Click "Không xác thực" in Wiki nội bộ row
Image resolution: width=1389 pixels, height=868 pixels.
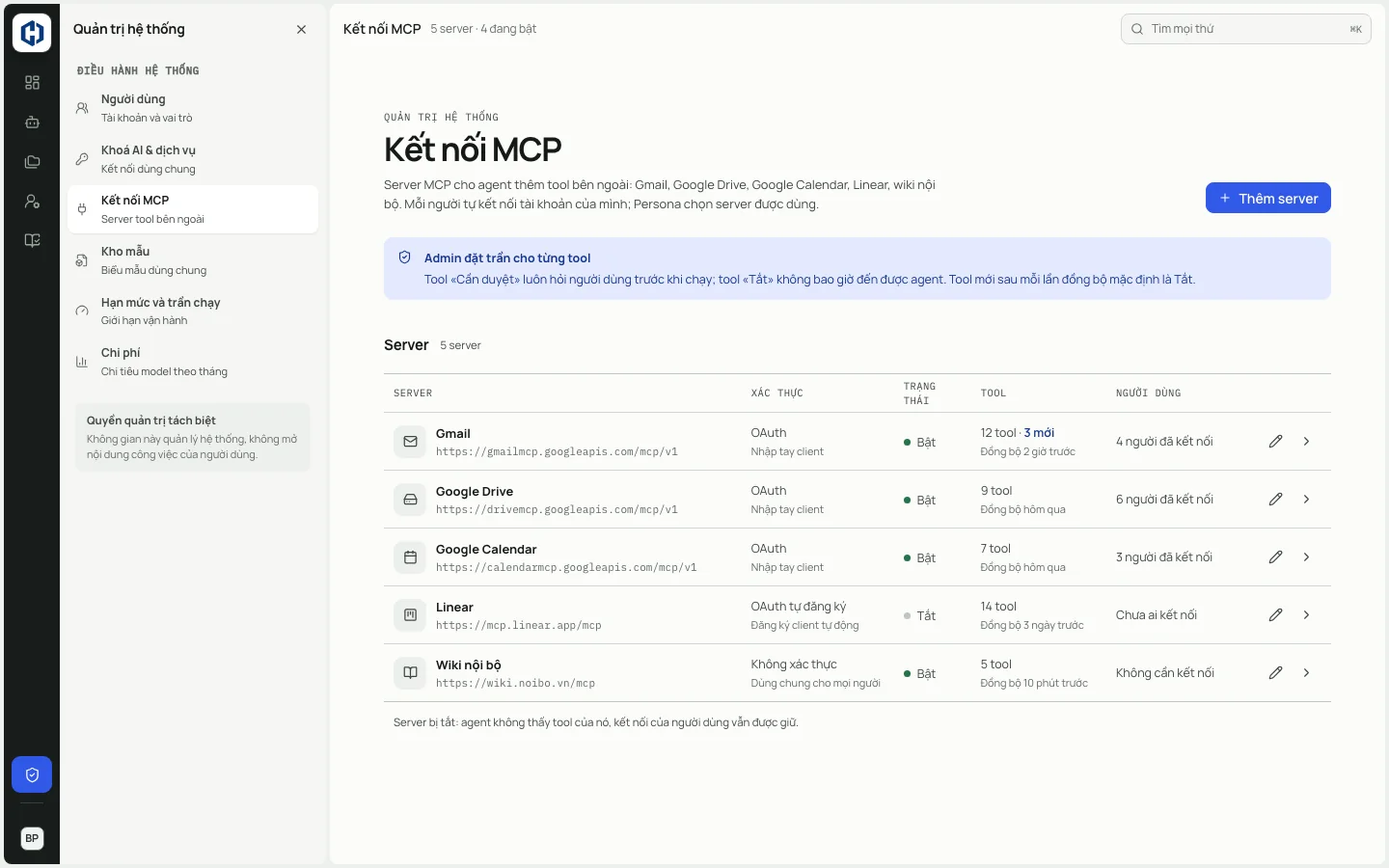[x=794, y=665]
